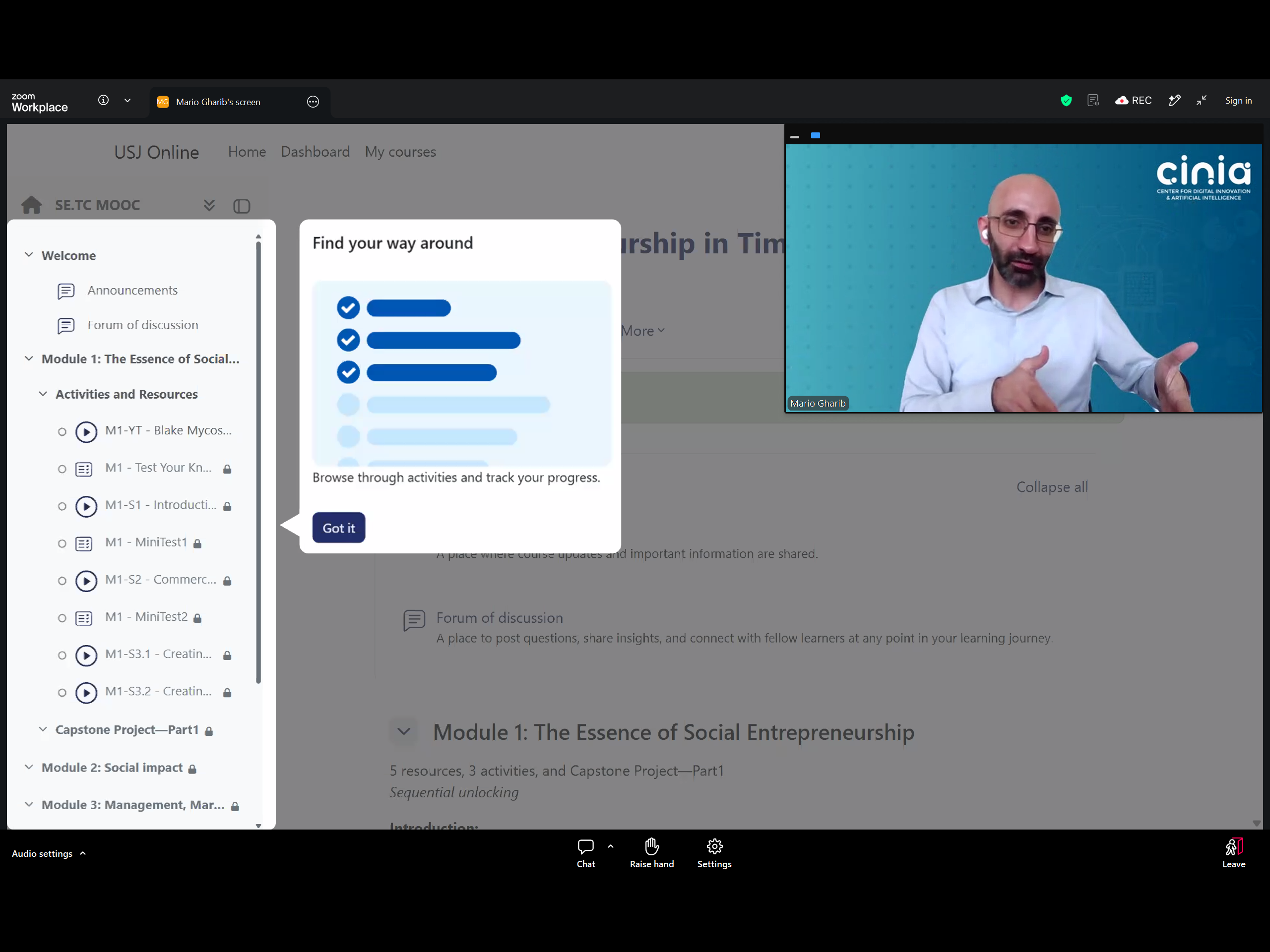
Task: Click the REC cloud recording indicator
Action: [x=1134, y=101]
